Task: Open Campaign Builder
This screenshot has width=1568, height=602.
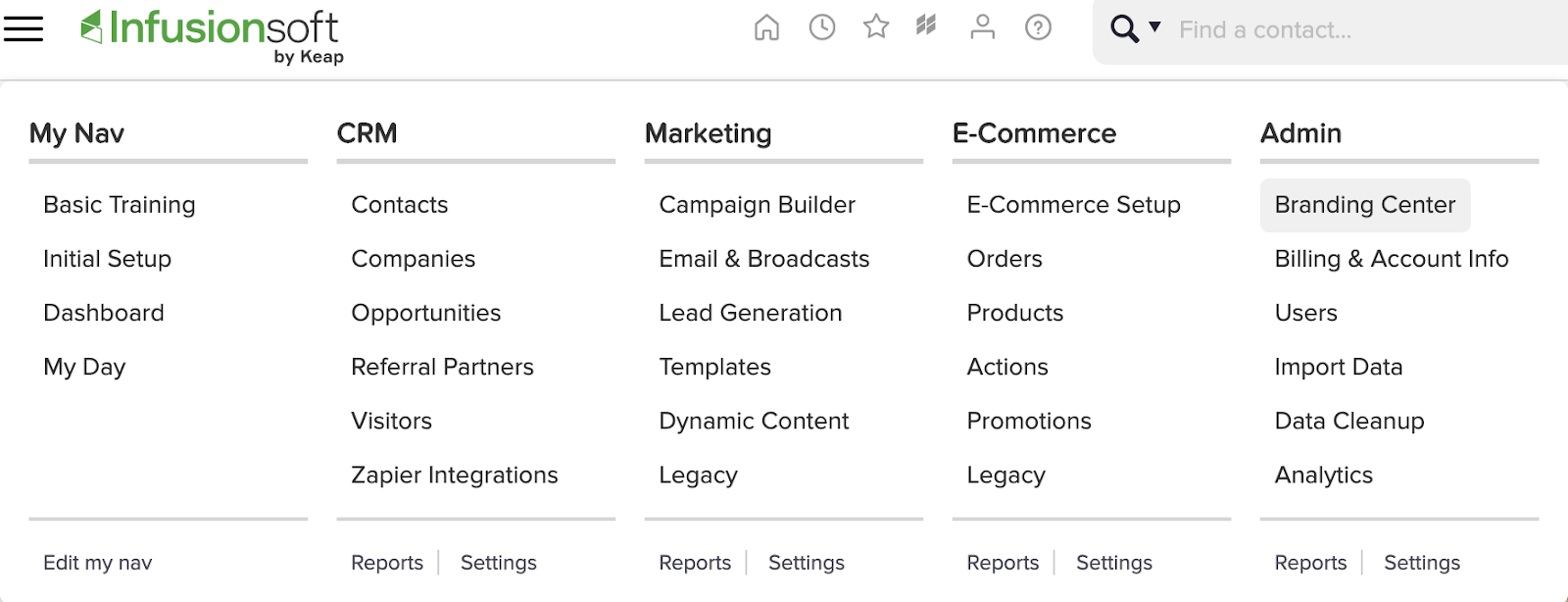Action: (x=758, y=205)
